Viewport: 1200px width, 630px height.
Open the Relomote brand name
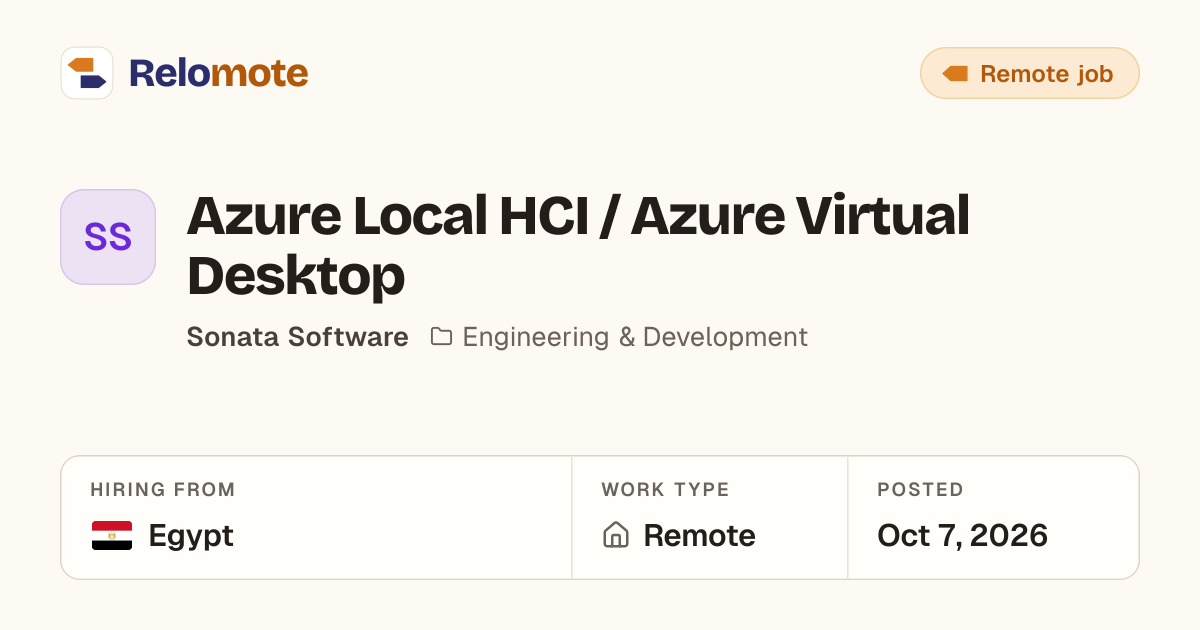click(x=218, y=73)
